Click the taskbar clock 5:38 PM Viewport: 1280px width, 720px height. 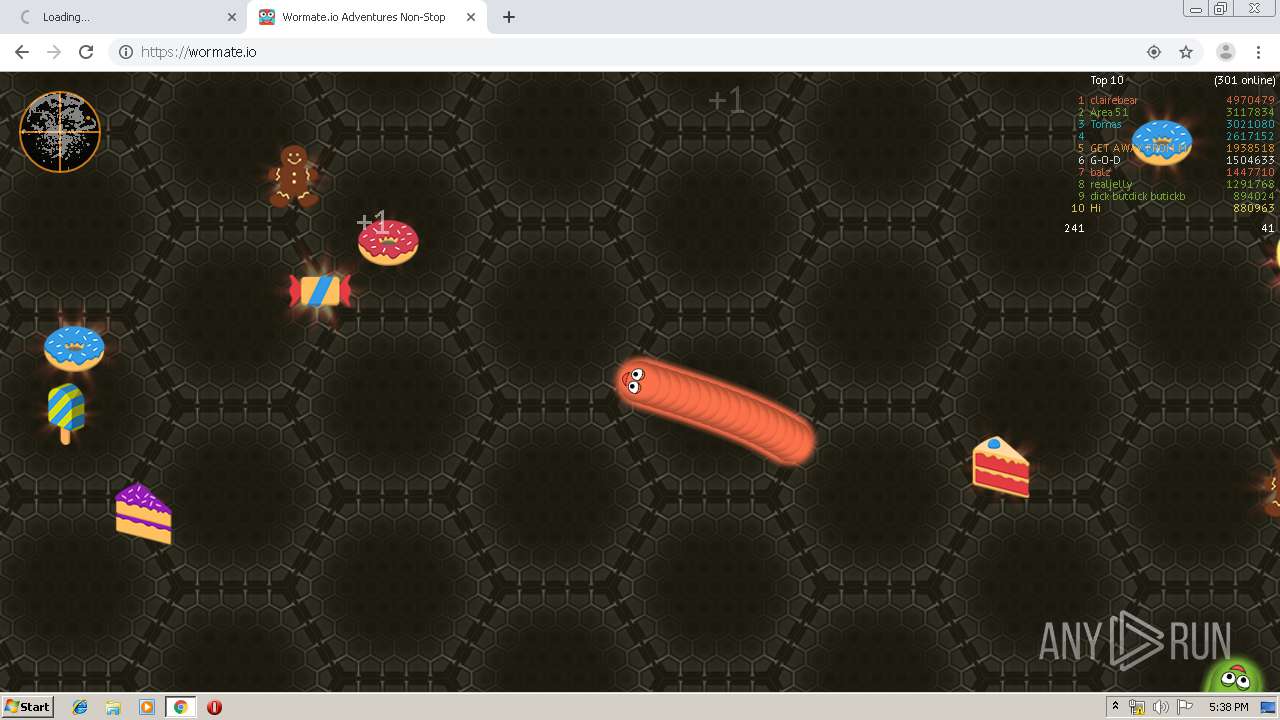click(x=1228, y=707)
